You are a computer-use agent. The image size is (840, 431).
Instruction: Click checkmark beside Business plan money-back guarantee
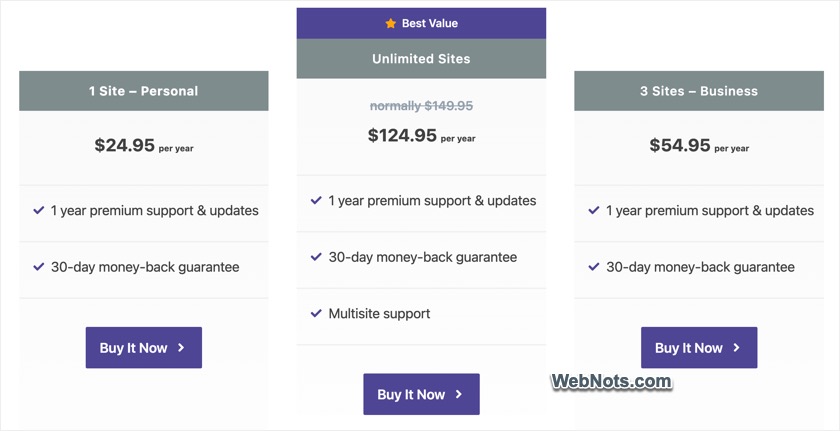594,267
